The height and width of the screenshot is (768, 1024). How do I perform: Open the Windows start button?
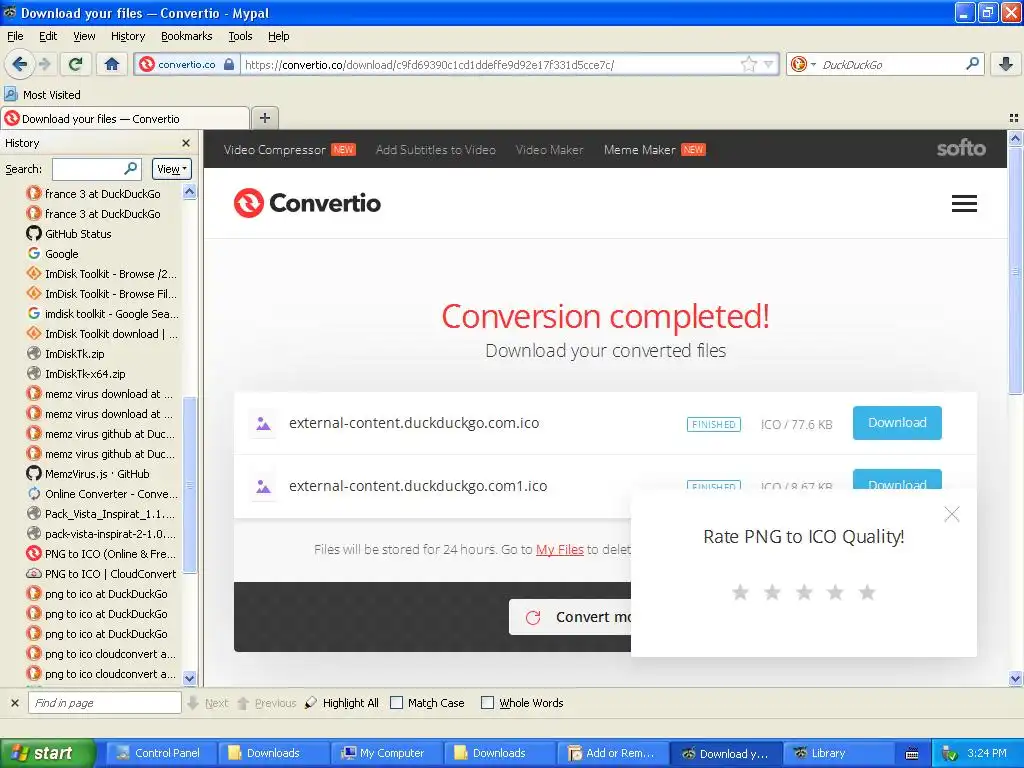[48, 753]
